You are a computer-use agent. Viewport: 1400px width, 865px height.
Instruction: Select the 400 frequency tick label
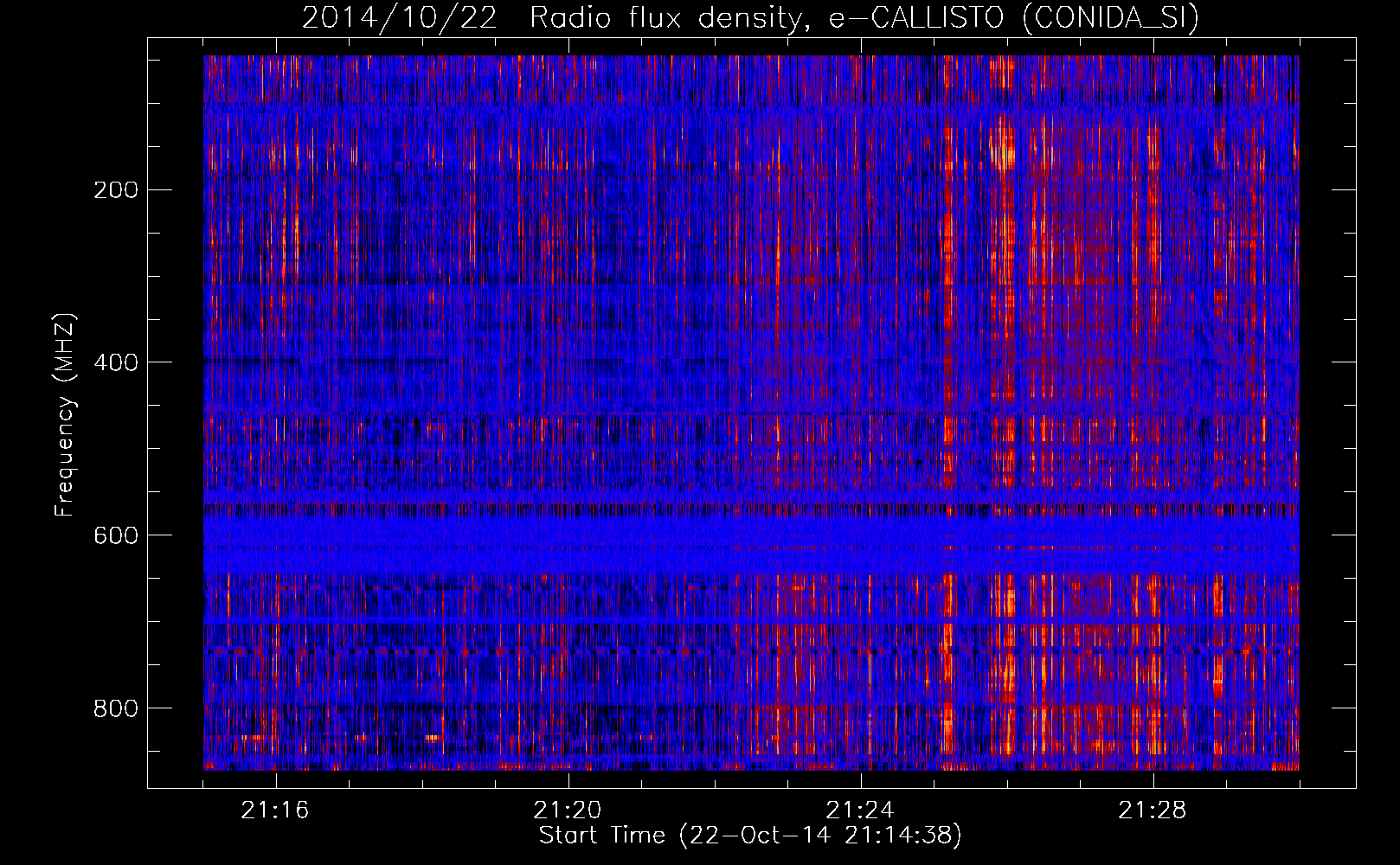pyautogui.click(x=115, y=362)
